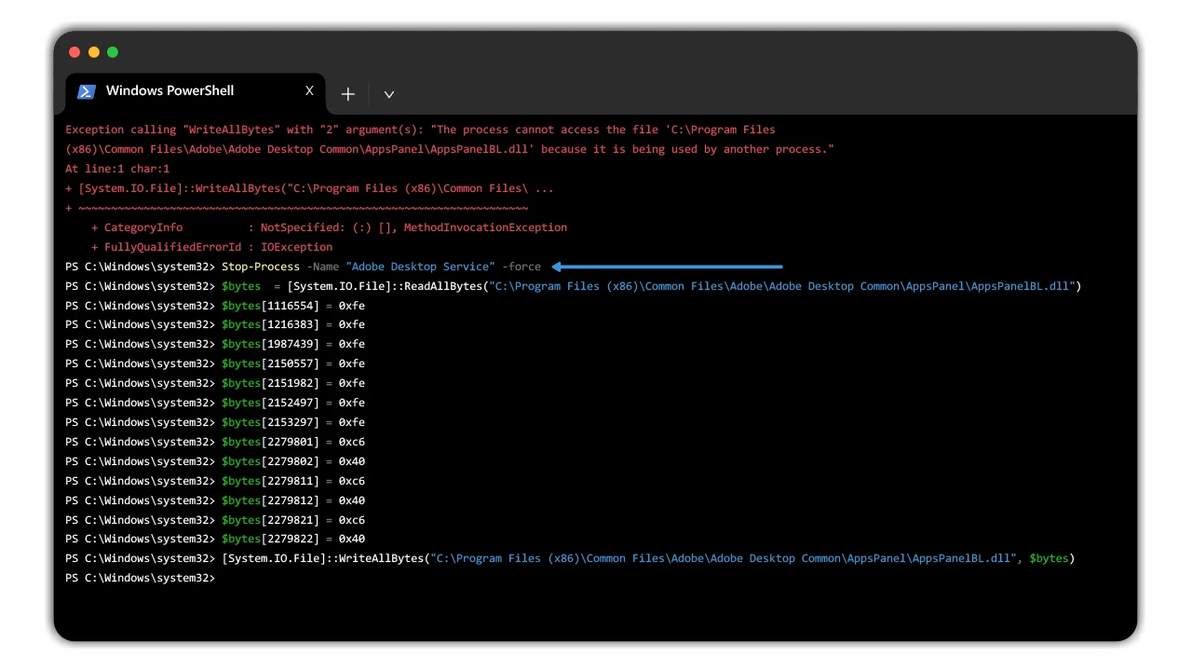1192x671 pixels.
Task: Click the Stop-Process command word
Action: [x=260, y=267]
